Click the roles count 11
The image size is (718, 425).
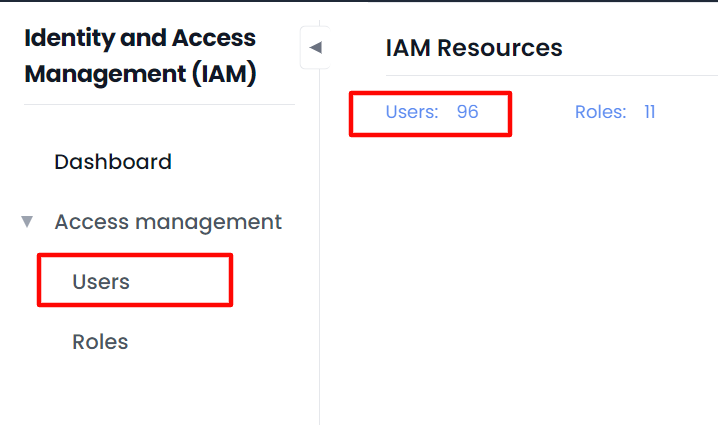click(x=650, y=112)
